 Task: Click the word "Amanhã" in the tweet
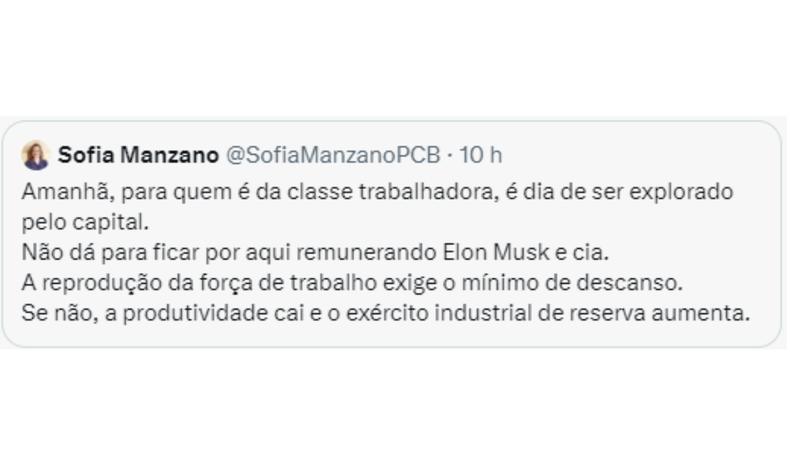(59, 190)
